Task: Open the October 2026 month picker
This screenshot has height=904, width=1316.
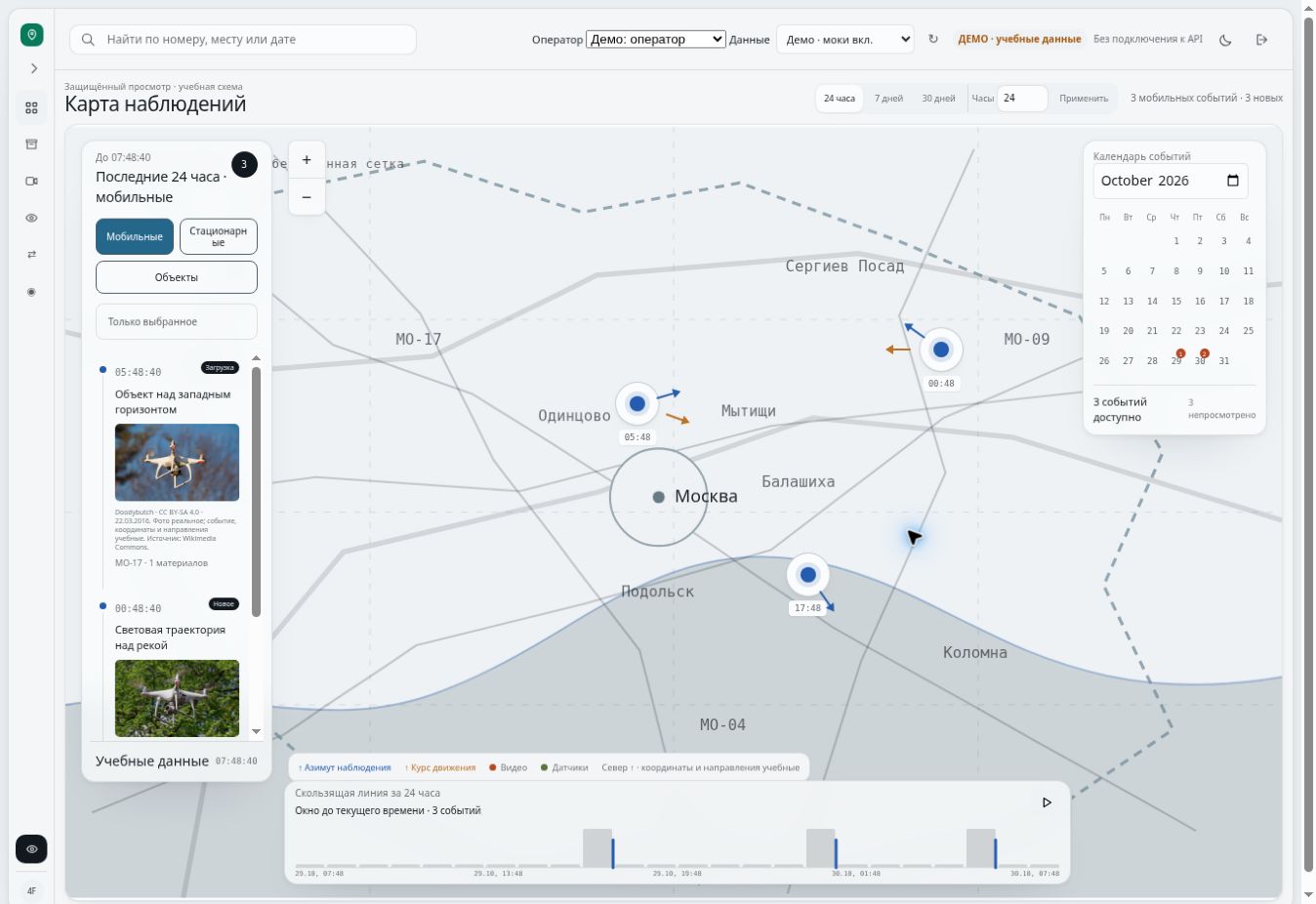Action: (x=1171, y=181)
